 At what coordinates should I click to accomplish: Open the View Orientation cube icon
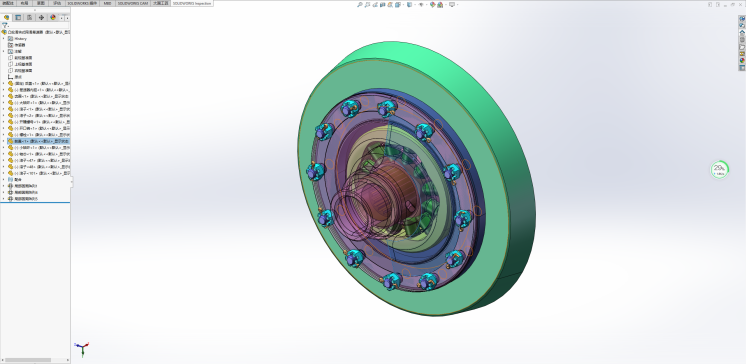pyautogui.click(x=398, y=5)
